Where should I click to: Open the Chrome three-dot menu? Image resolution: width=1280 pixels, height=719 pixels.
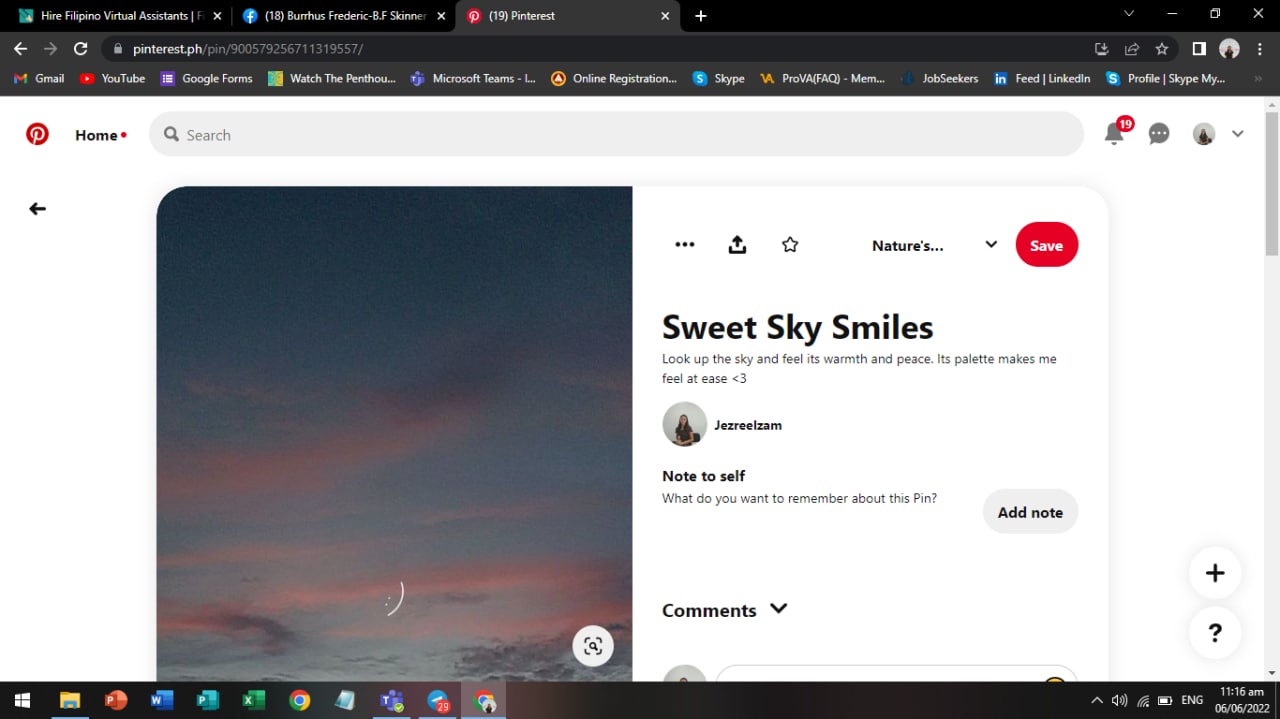coord(1260,48)
